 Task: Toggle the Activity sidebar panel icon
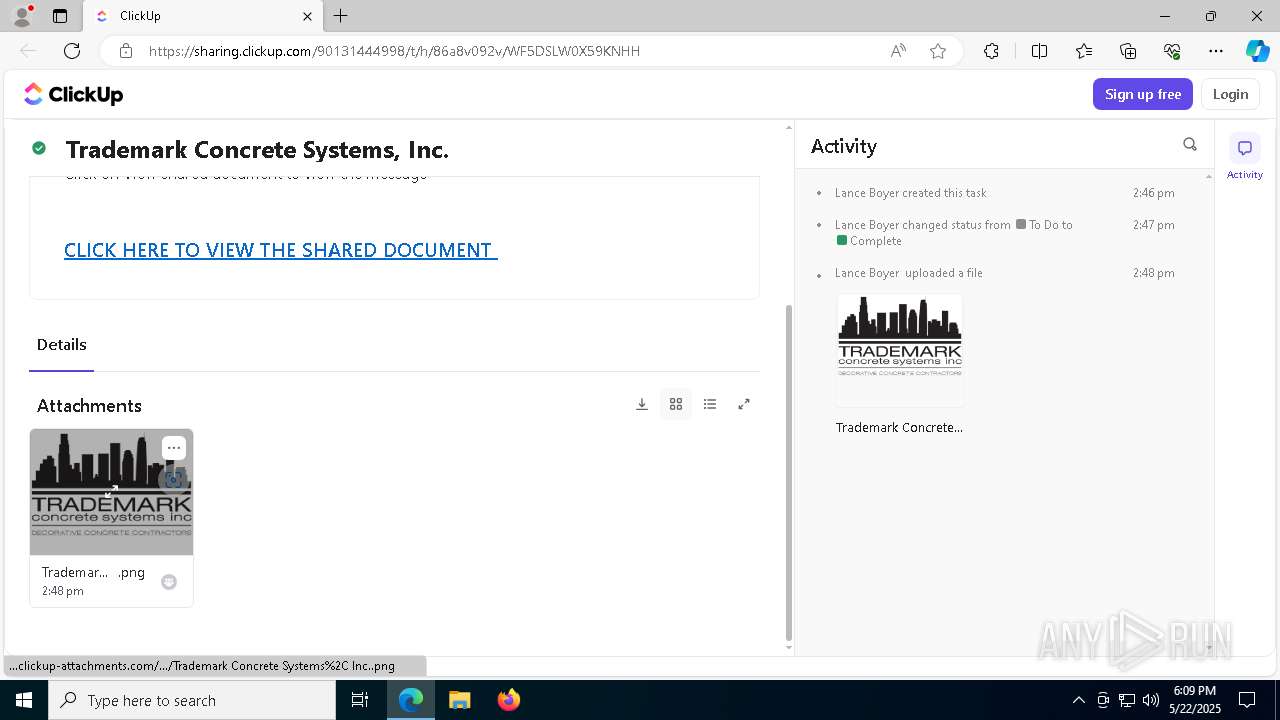coord(1245,148)
